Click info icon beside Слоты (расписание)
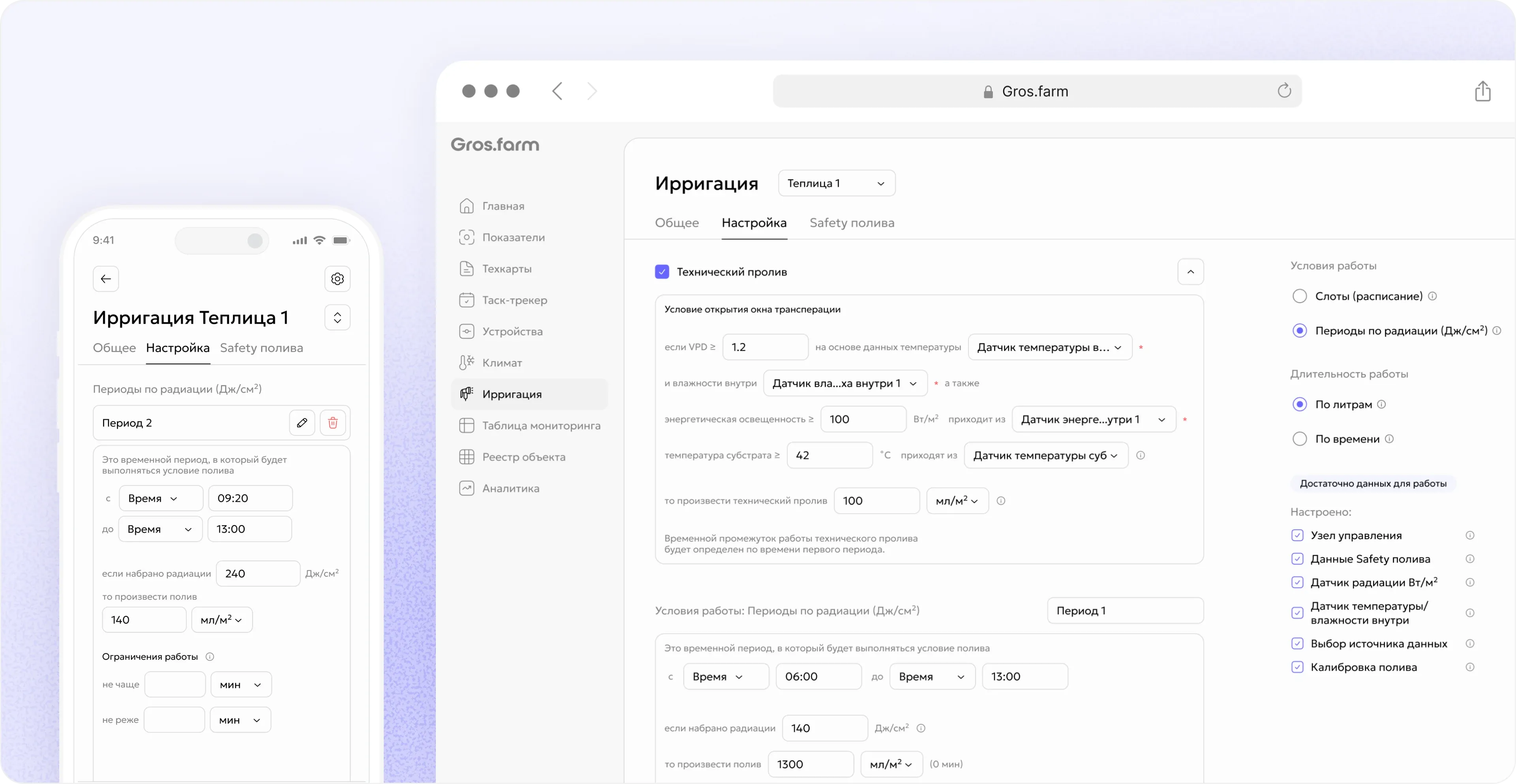The height and width of the screenshot is (784, 1516). point(1432,296)
